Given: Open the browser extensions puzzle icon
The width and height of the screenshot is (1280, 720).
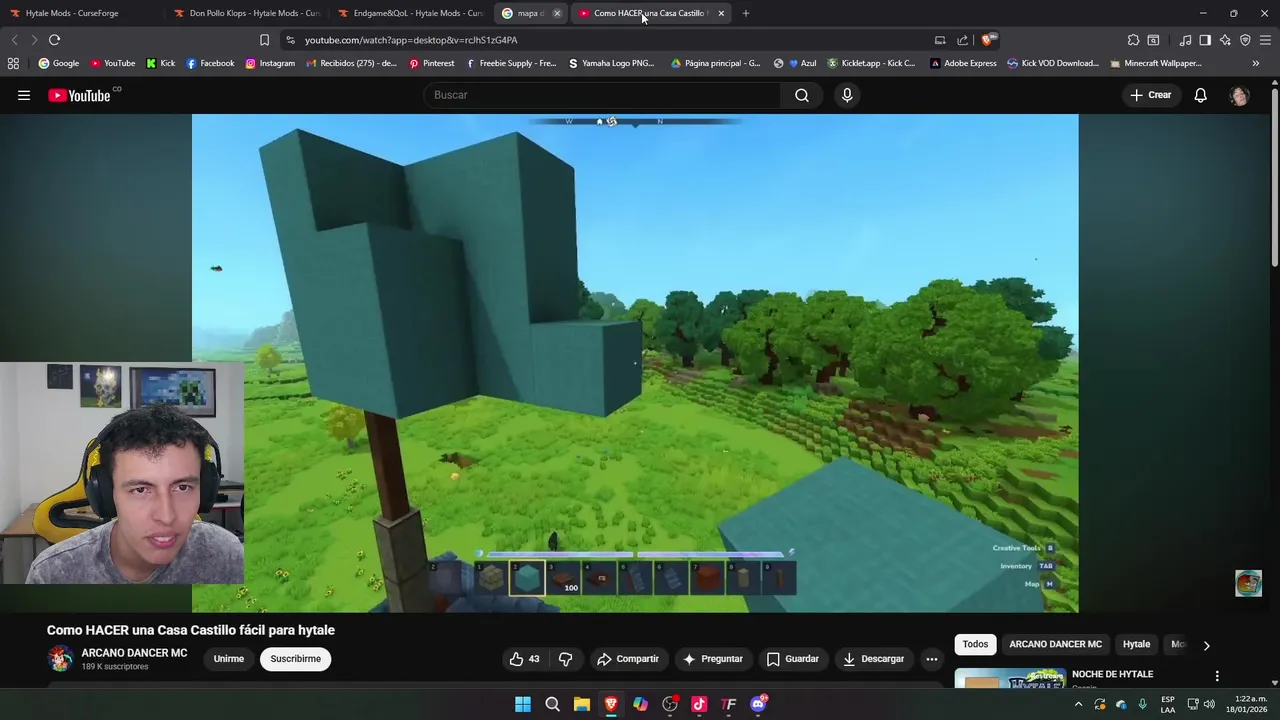Looking at the screenshot, I should [x=1133, y=40].
